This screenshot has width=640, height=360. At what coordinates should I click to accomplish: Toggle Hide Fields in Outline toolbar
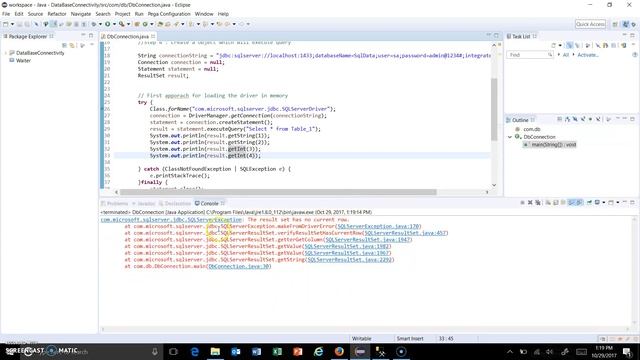click(575, 119)
